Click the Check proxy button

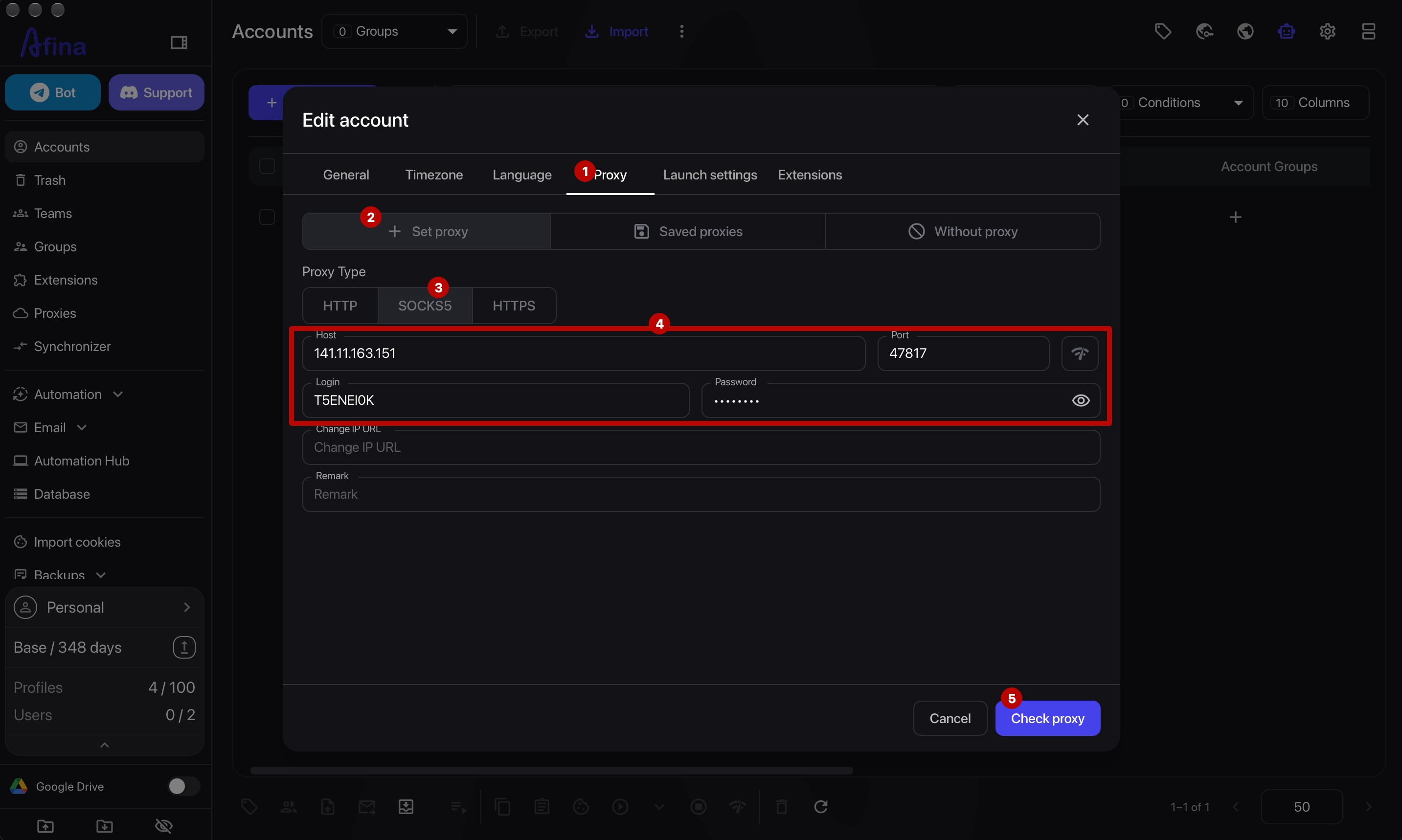tap(1047, 718)
